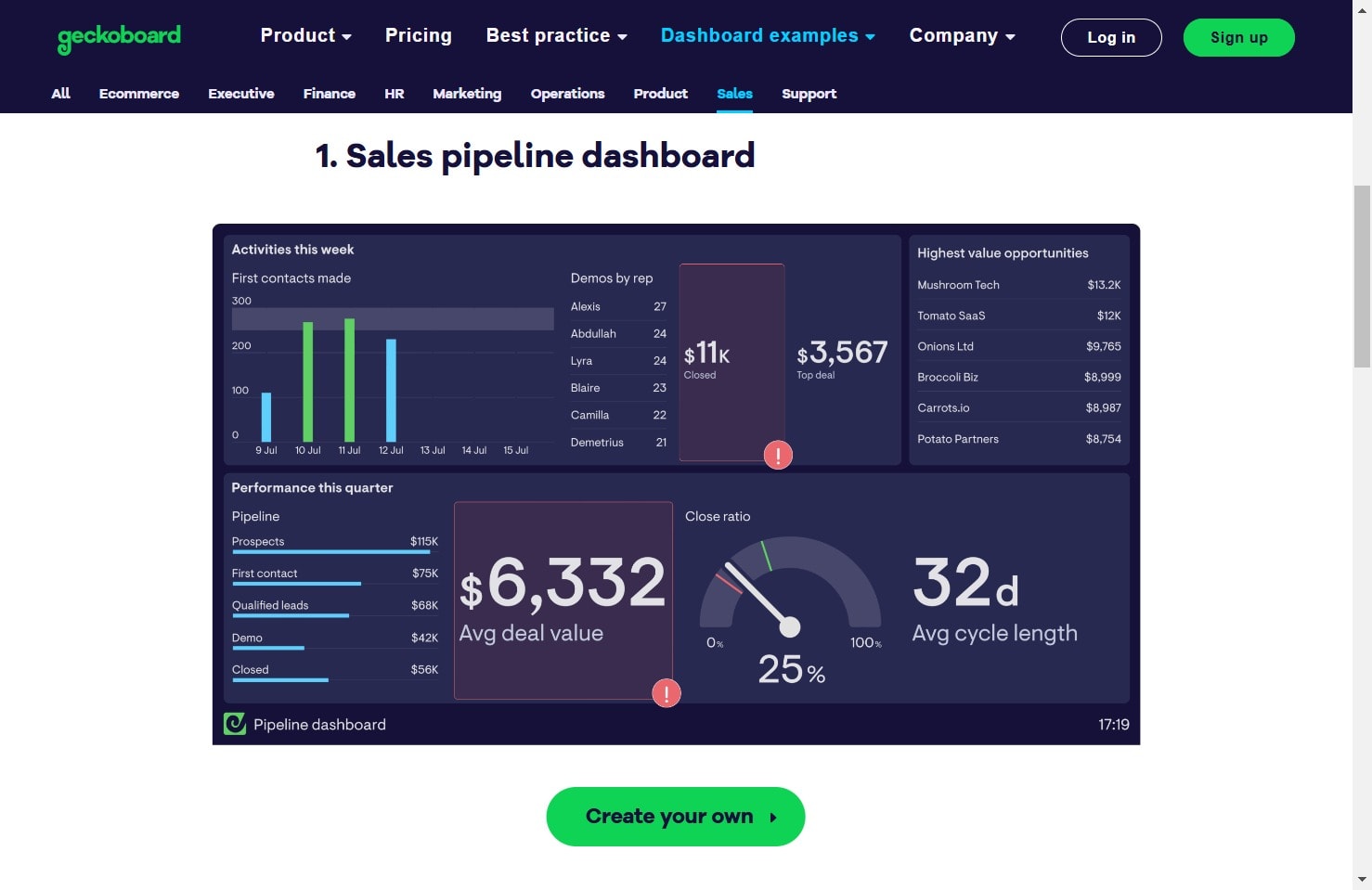Click the page vertical scrollbar thumb

[1362, 277]
